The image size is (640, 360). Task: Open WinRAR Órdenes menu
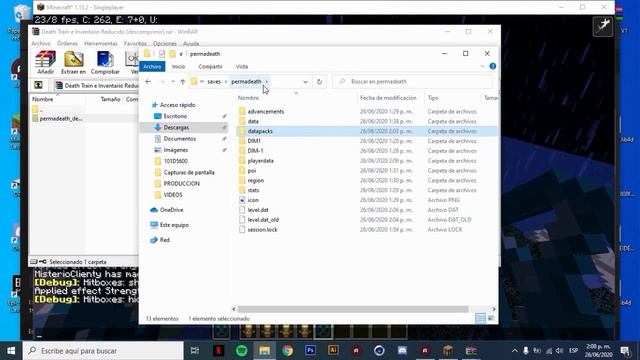coord(67,43)
